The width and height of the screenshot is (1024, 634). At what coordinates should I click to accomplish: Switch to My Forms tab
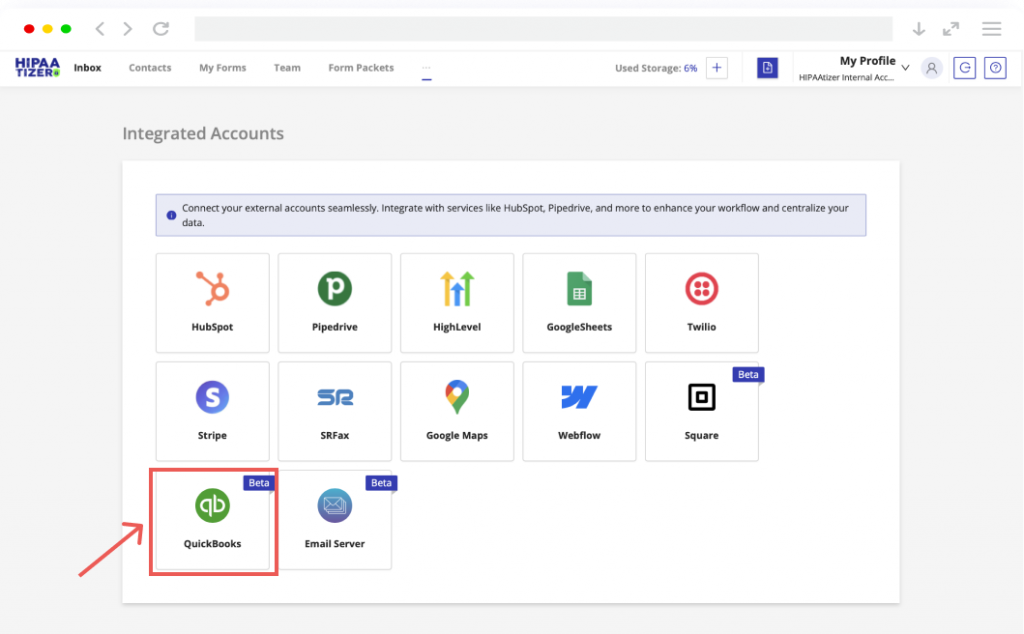click(223, 67)
